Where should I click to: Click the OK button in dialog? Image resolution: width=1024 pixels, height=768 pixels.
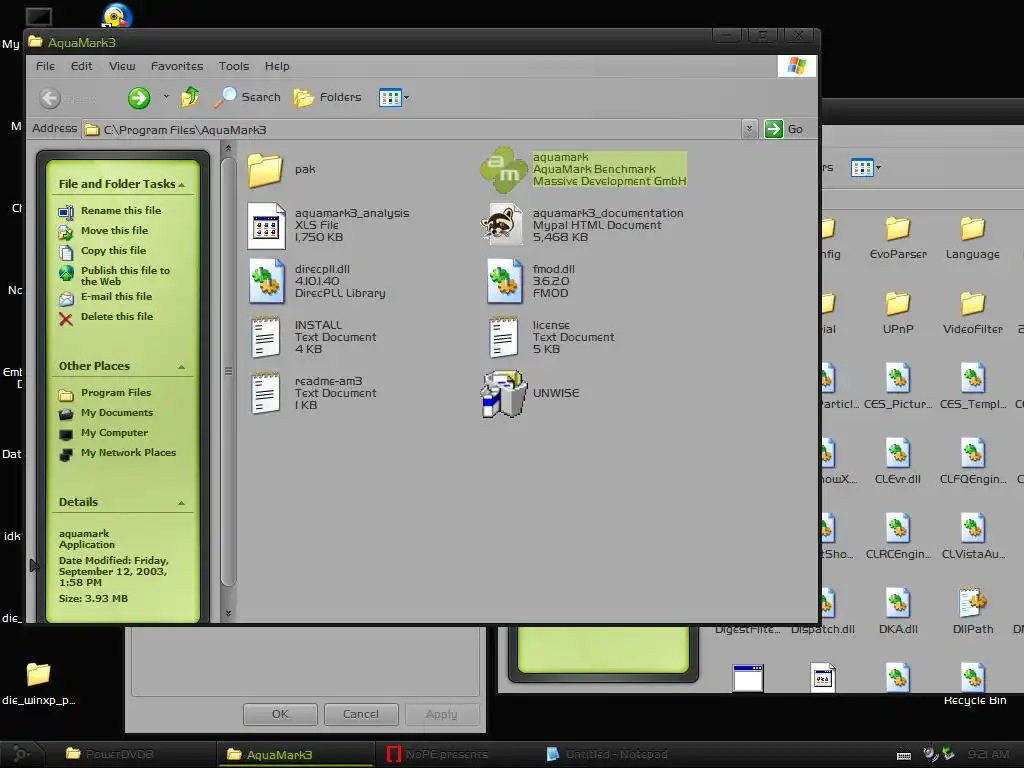tap(280, 714)
